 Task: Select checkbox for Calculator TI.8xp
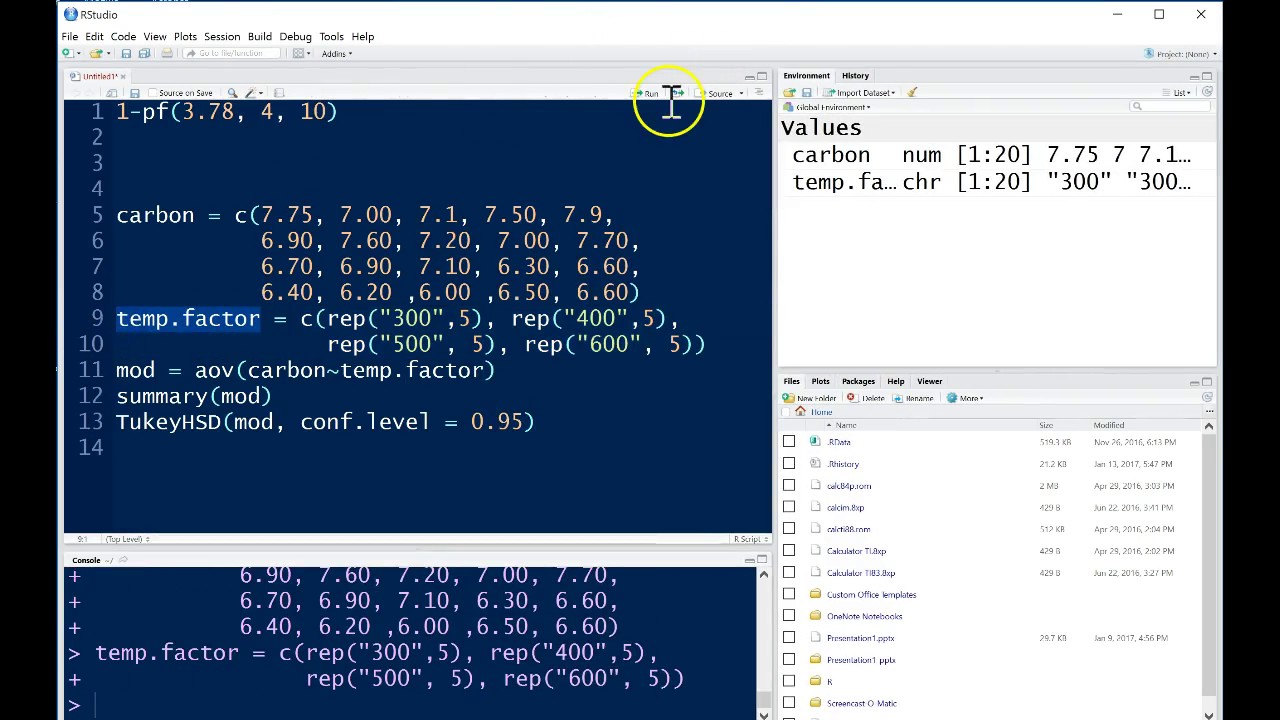pos(789,551)
